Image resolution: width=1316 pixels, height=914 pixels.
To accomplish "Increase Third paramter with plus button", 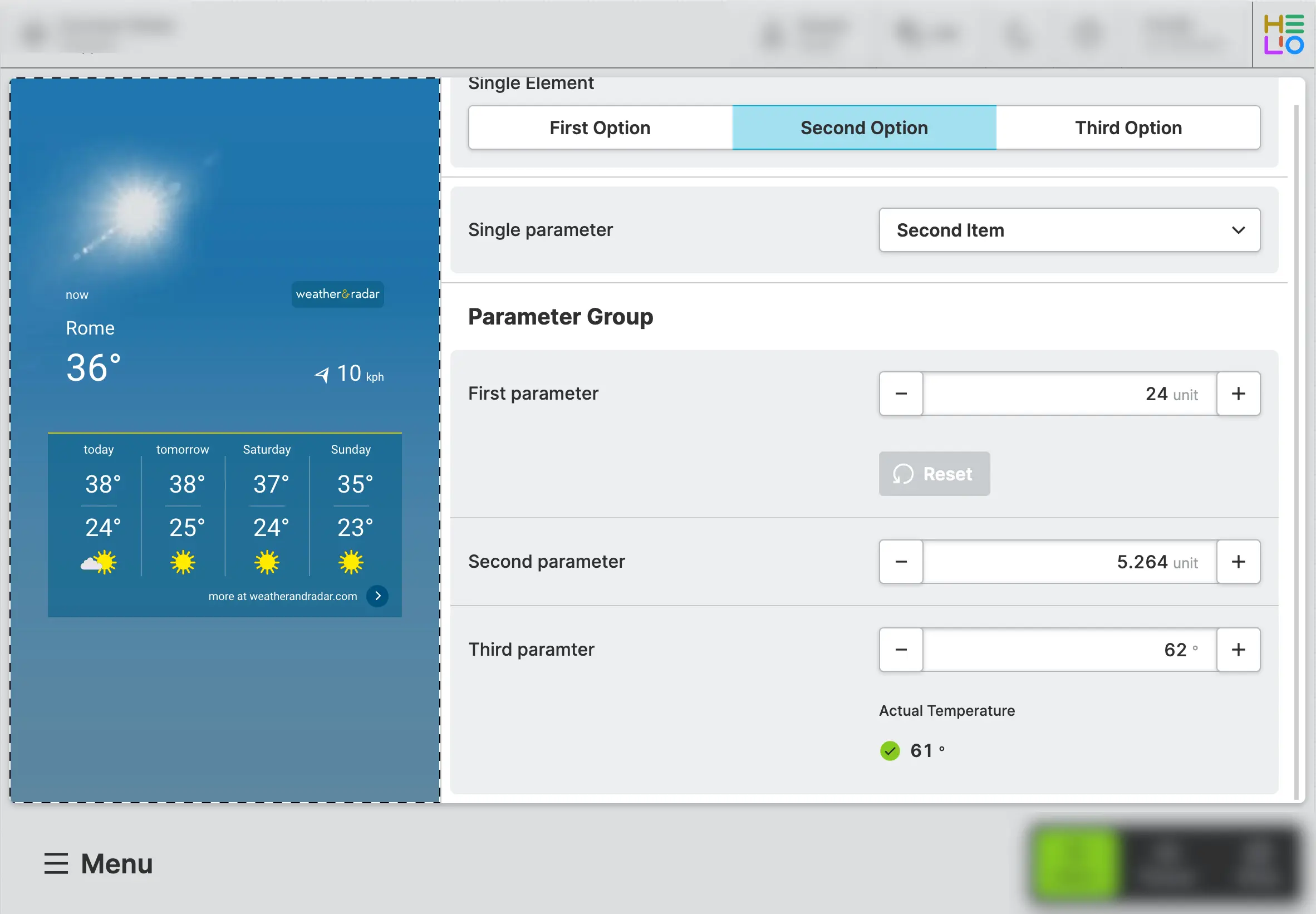I will click(1238, 650).
